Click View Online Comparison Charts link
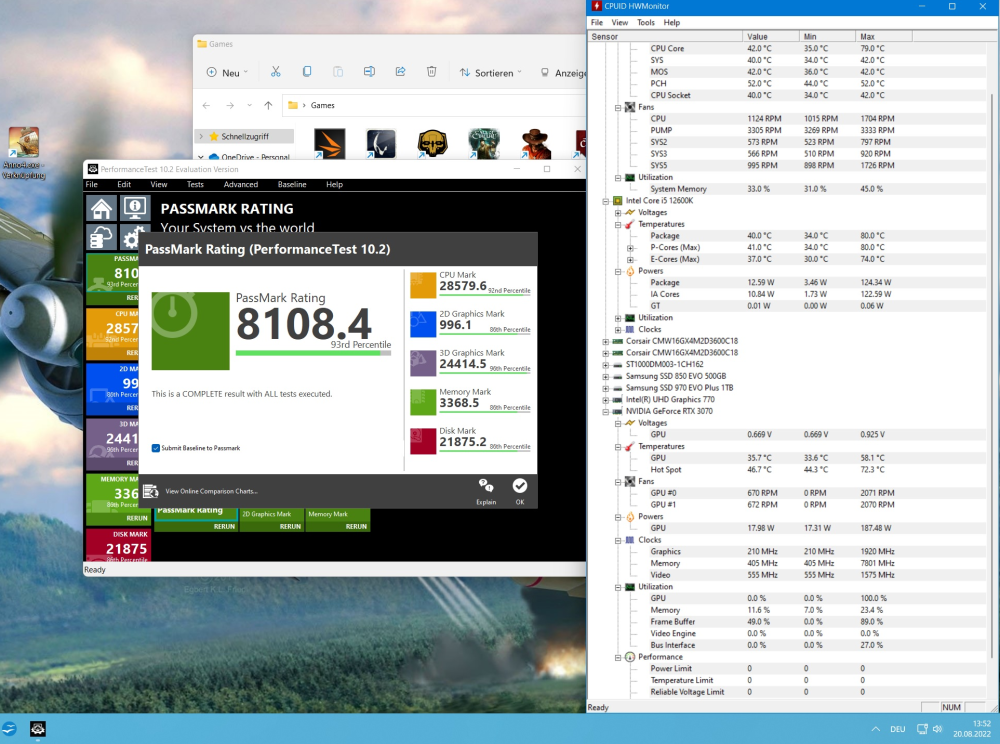 click(211, 491)
